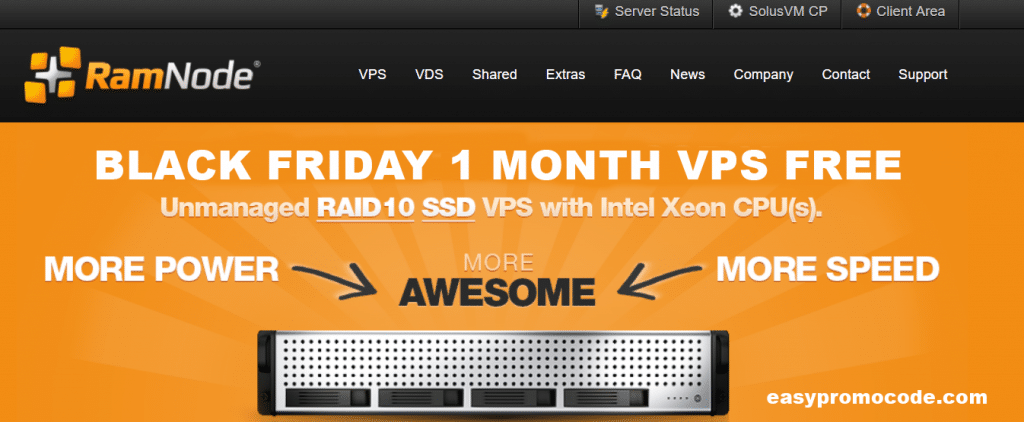Screen dimensions: 1024x422
Task: Select the Shared menu item
Action: coord(494,74)
